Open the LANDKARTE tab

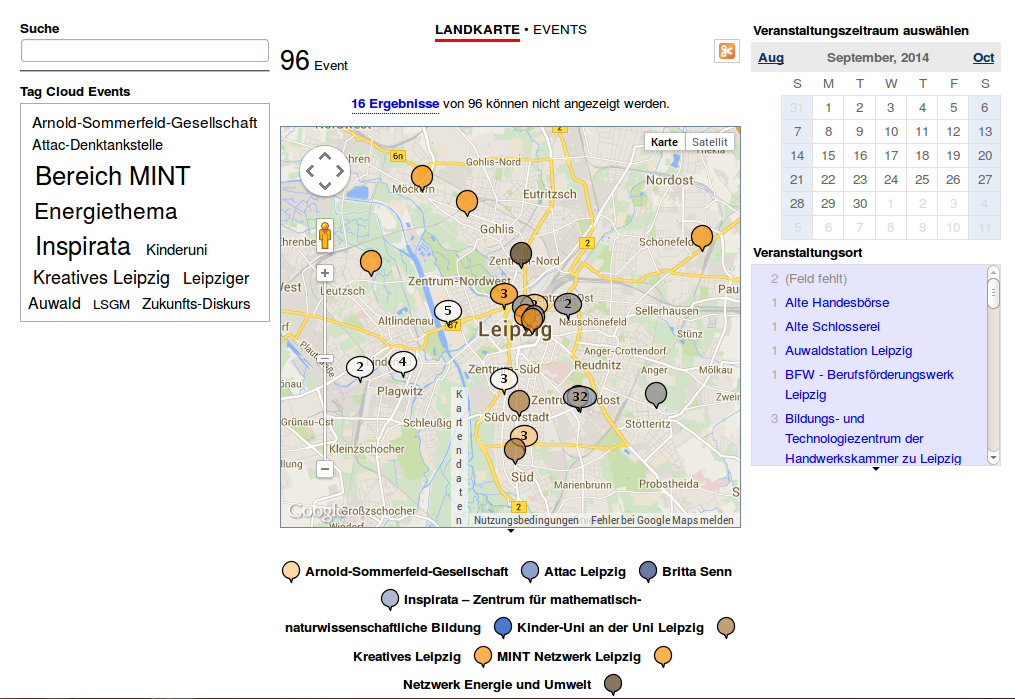(x=475, y=30)
